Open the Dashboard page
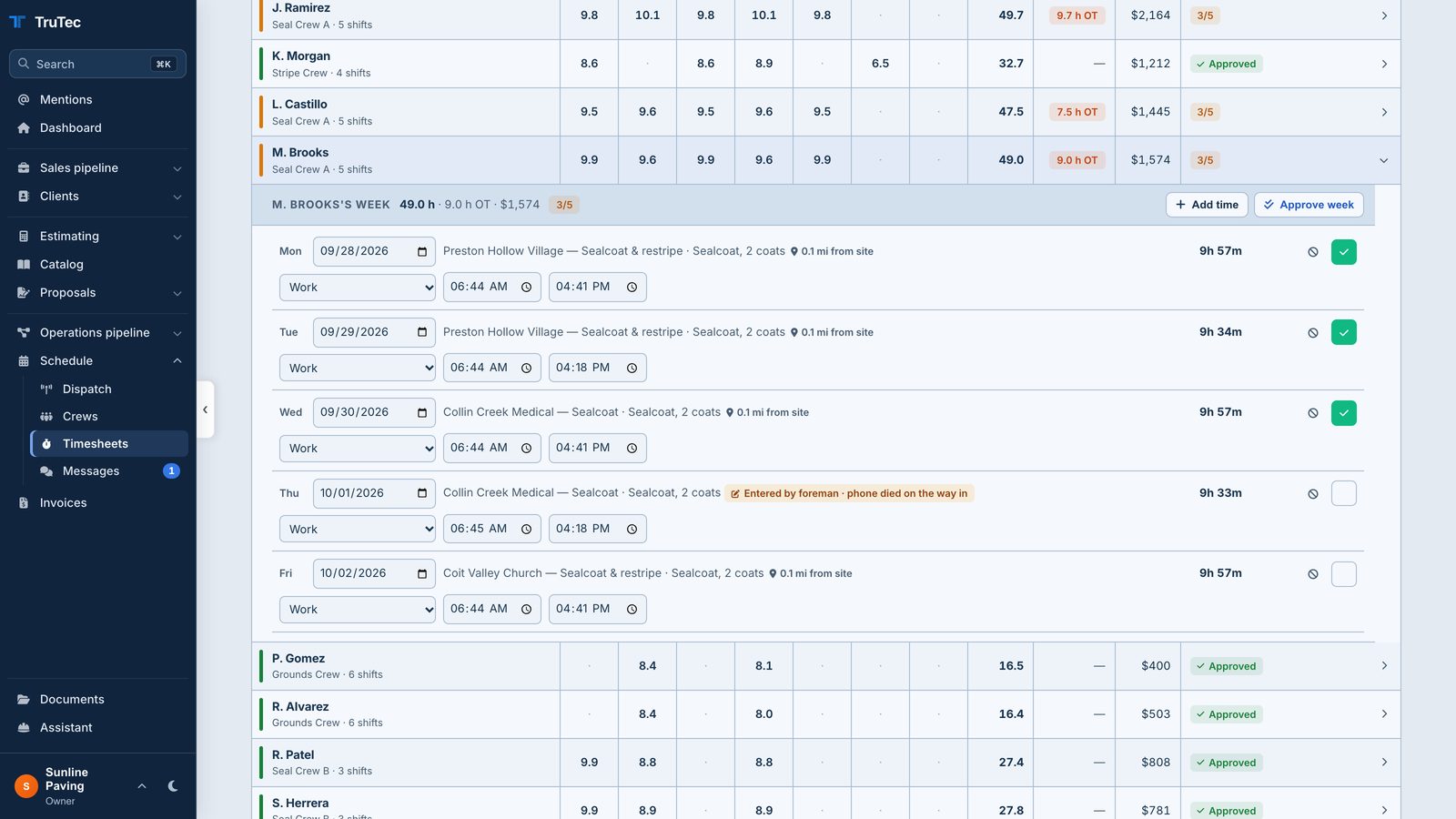The width and height of the screenshot is (1456, 819). coord(98,128)
